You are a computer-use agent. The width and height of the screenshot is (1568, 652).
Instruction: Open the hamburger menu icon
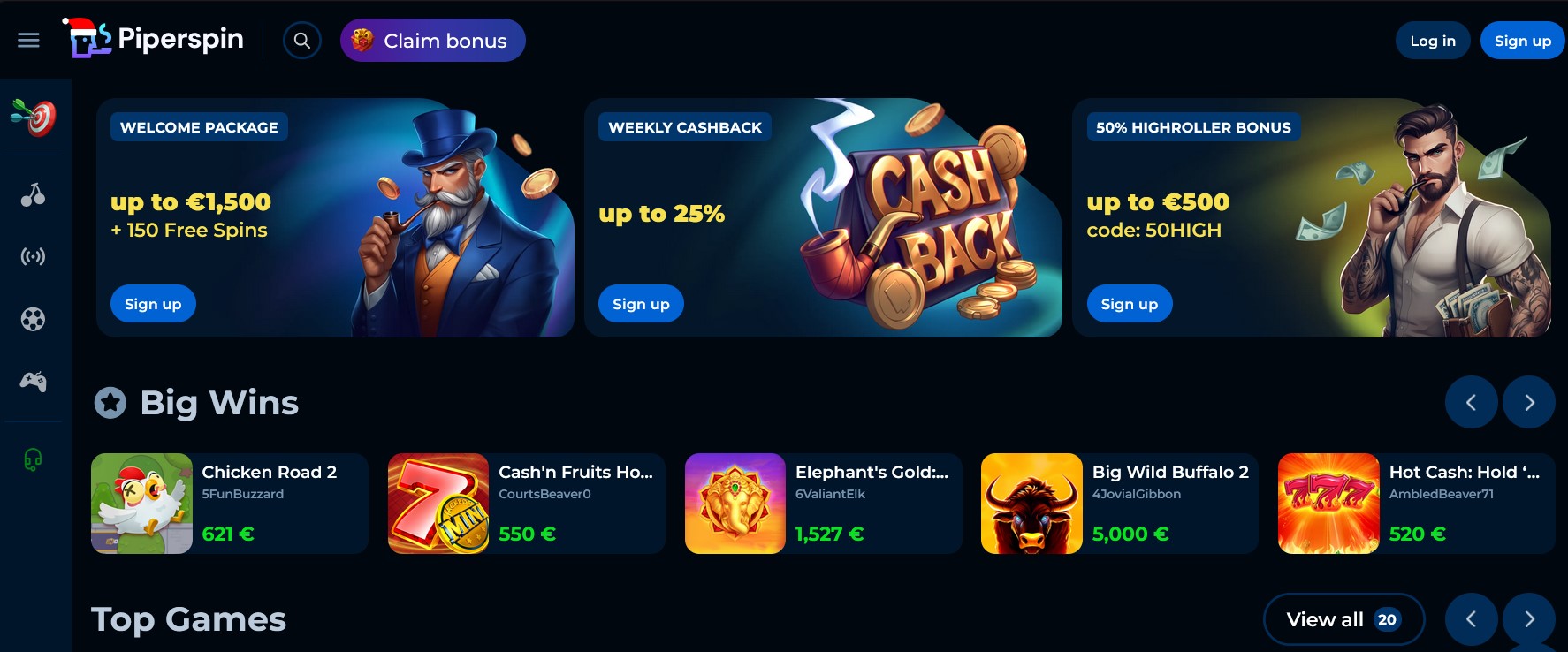[28, 41]
